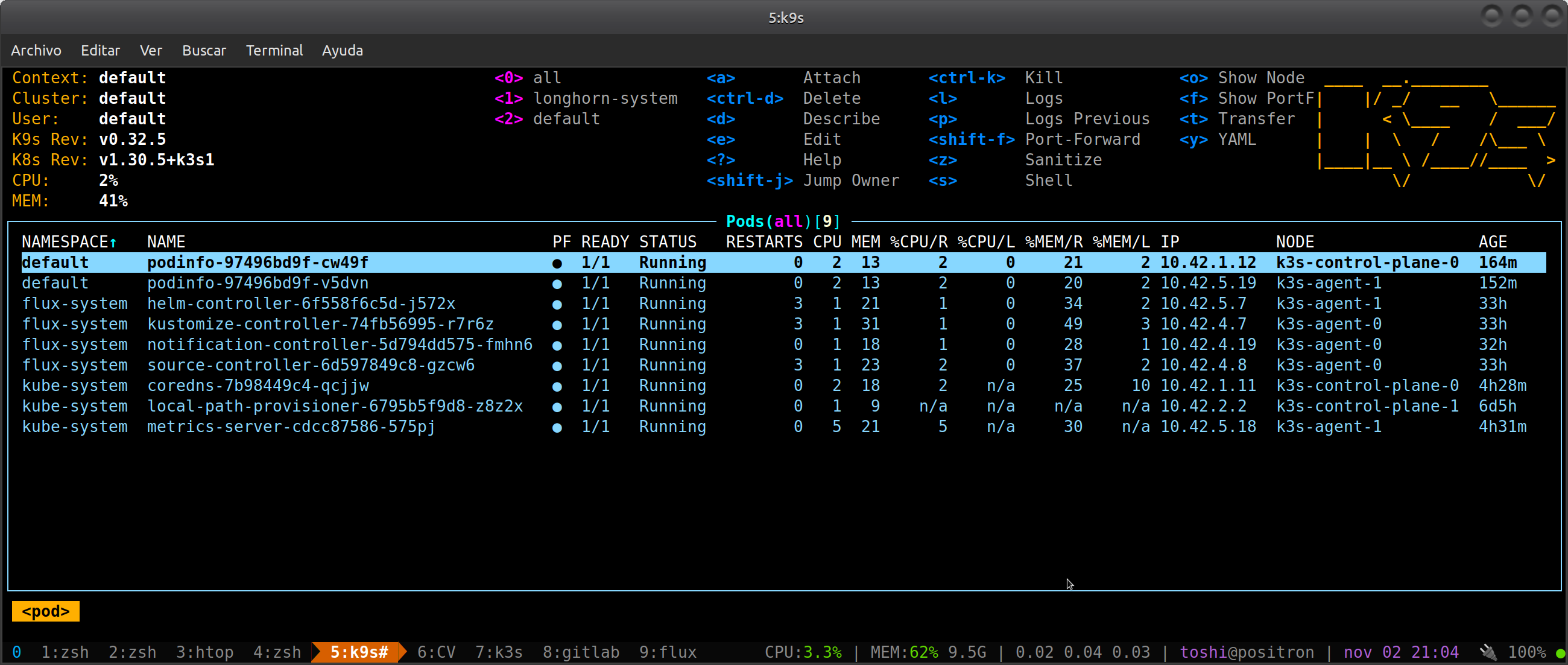Image resolution: width=1568 pixels, height=665 pixels.
Task: Click the green status dot at bottom right
Action: tap(1560, 653)
